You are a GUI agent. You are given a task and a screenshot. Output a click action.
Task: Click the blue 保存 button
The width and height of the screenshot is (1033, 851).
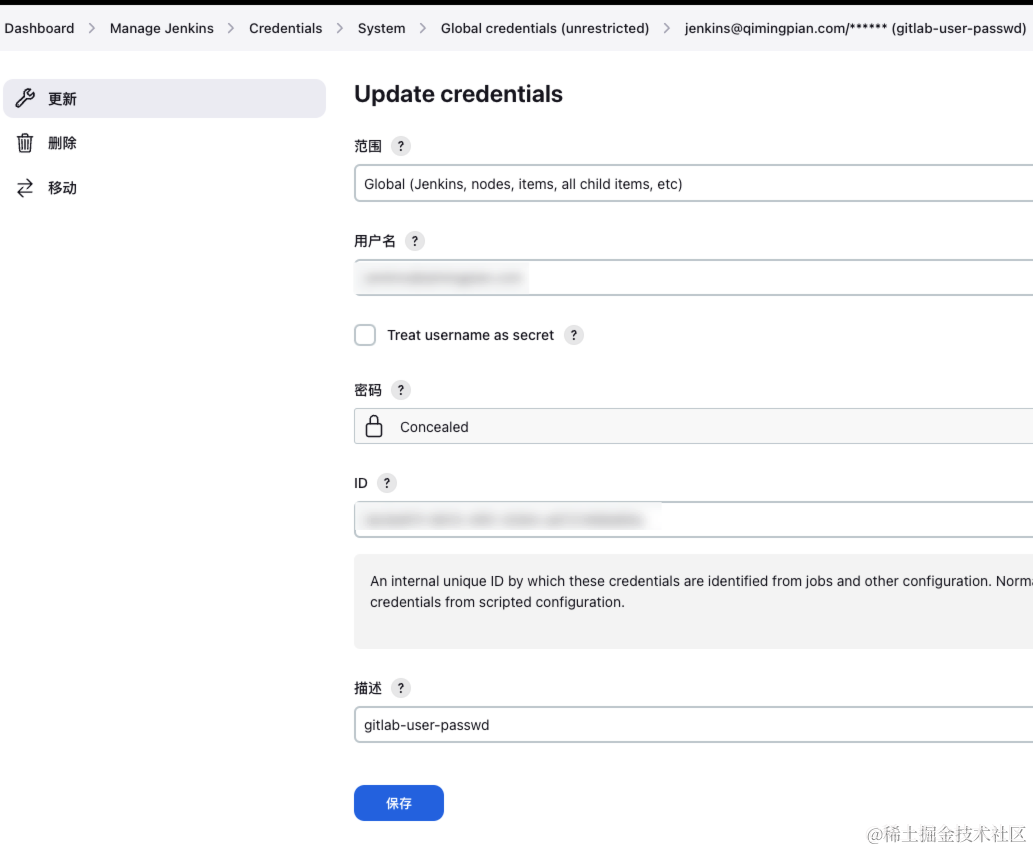click(x=399, y=803)
